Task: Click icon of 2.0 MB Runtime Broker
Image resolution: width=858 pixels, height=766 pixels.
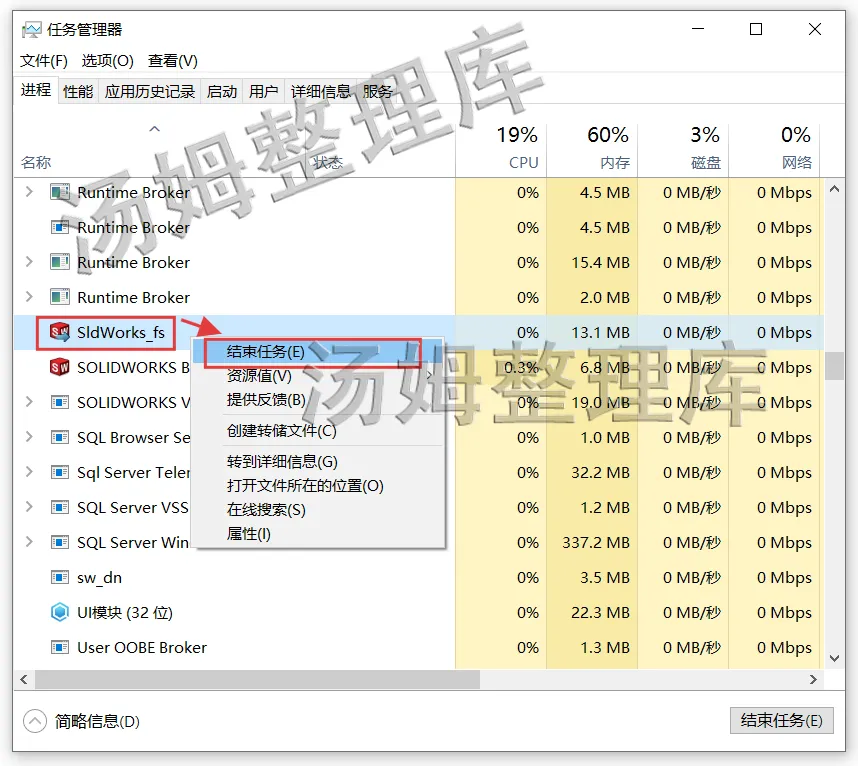Action: click(x=60, y=297)
